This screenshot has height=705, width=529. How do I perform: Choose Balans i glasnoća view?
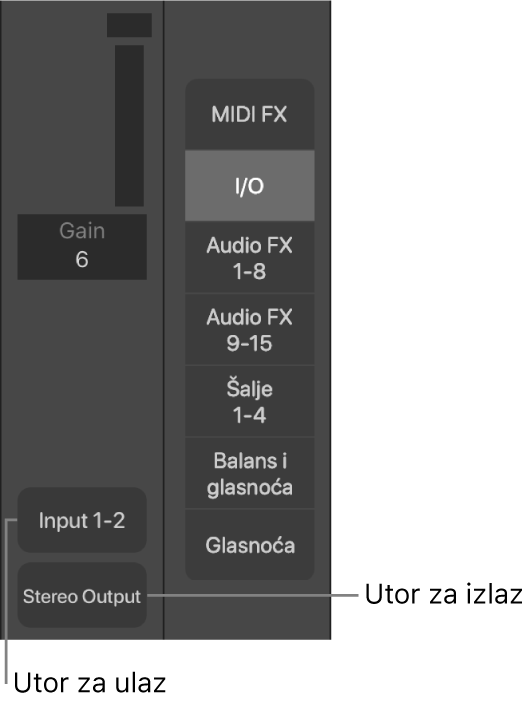point(249,473)
